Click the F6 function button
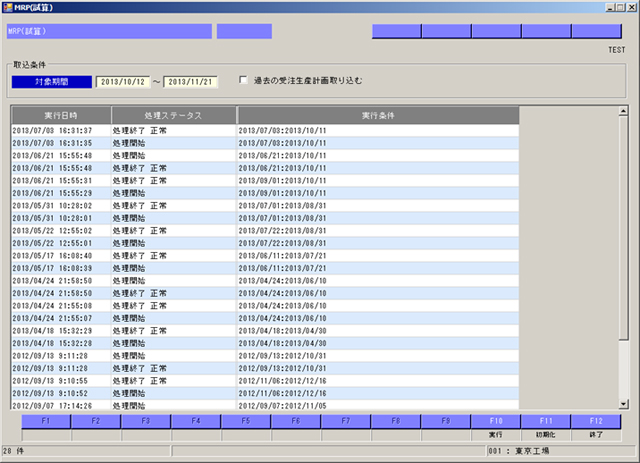This screenshot has height=463, width=640. [x=296, y=421]
